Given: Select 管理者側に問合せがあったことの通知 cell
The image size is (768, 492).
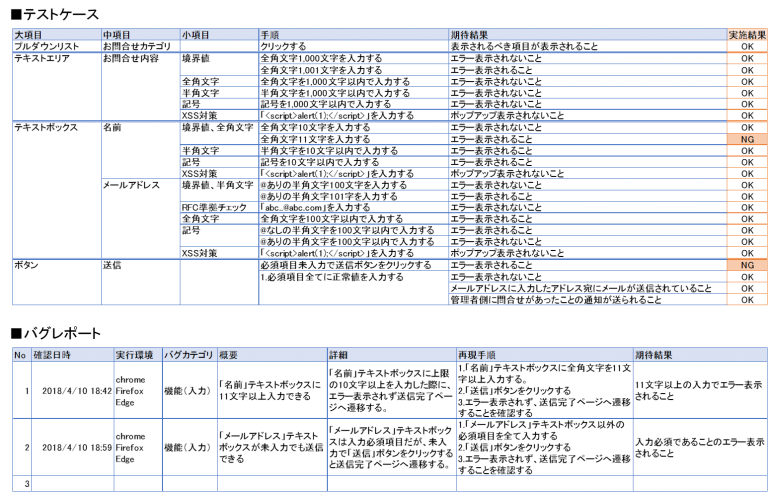Looking at the screenshot, I should [588, 299].
